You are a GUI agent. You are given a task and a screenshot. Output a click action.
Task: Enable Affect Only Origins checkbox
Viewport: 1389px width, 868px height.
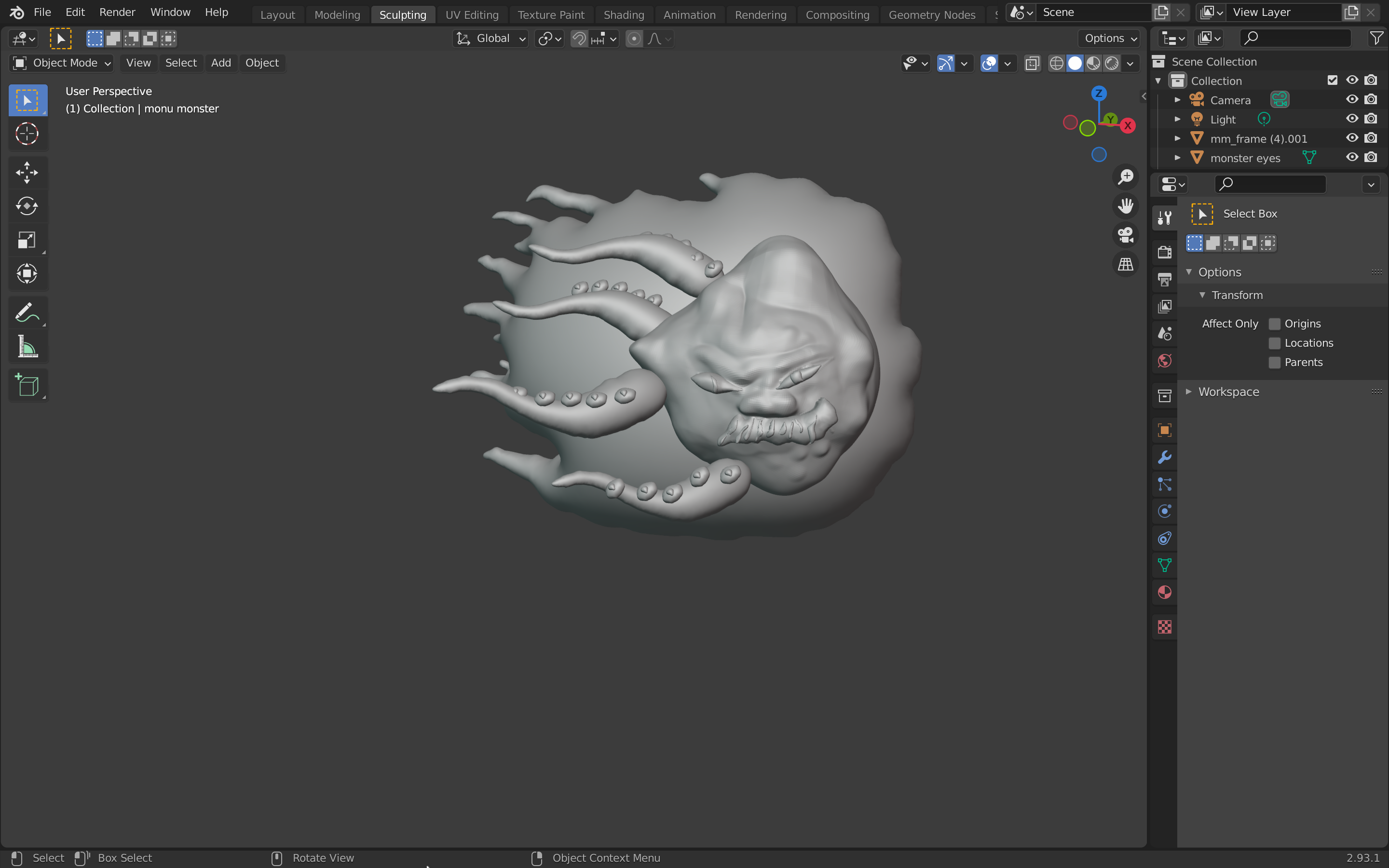click(x=1274, y=324)
